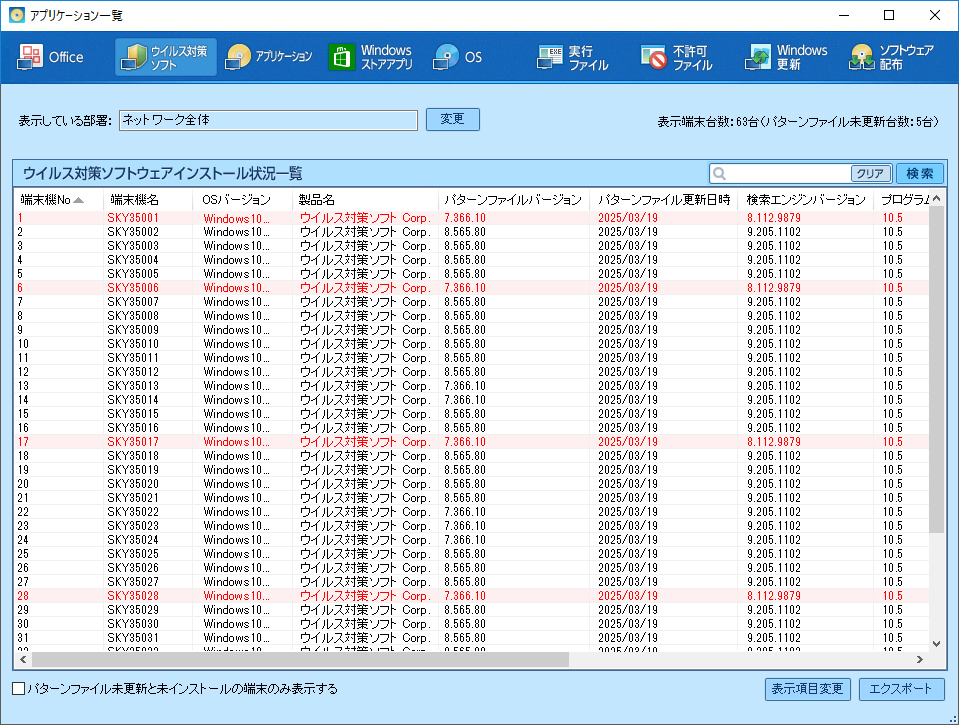The image size is (959, 725).
Task: Click pattern version 8.565.80 in row 4
Action: point(465,260)
